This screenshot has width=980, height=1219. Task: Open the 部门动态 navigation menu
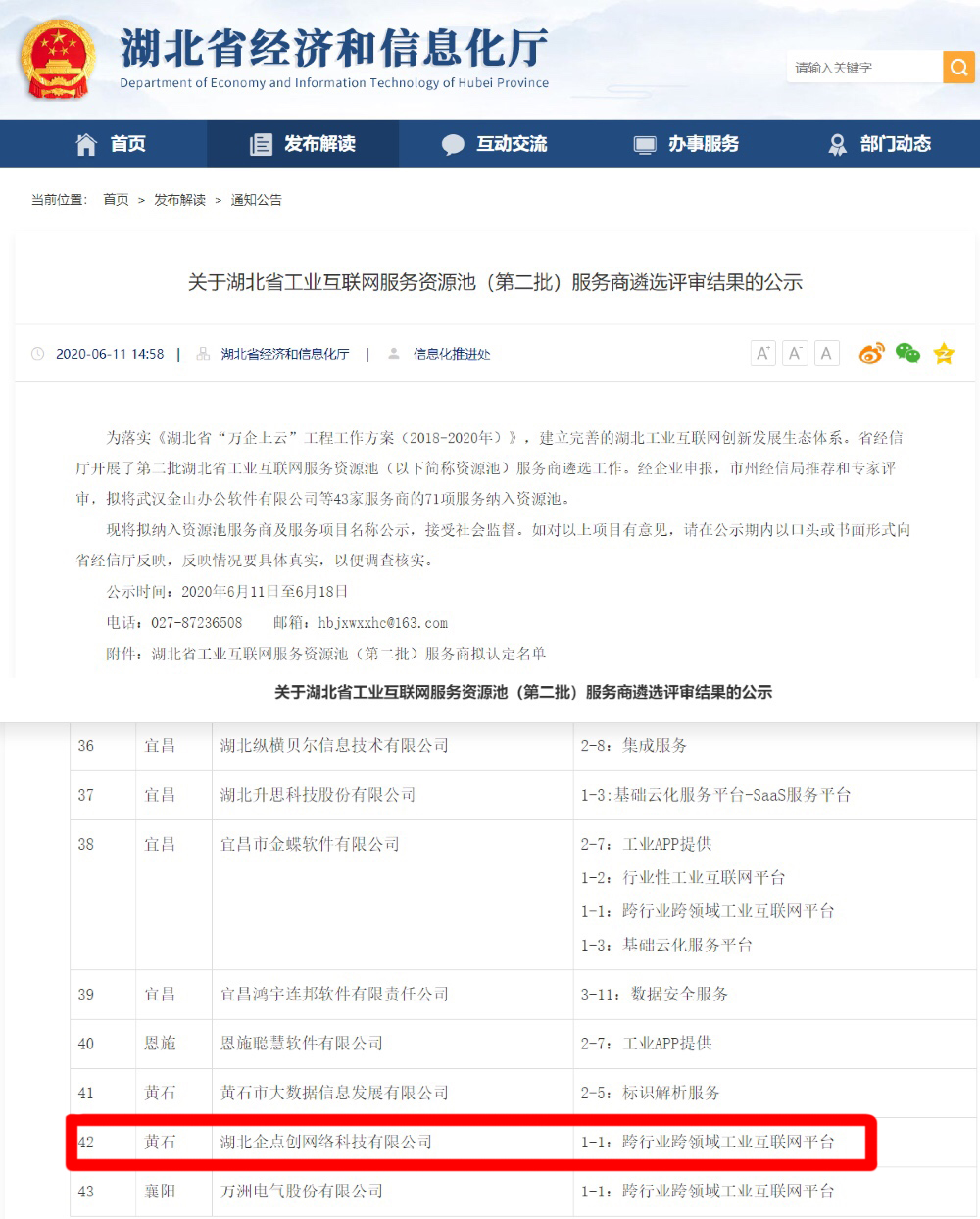point(879,144)
